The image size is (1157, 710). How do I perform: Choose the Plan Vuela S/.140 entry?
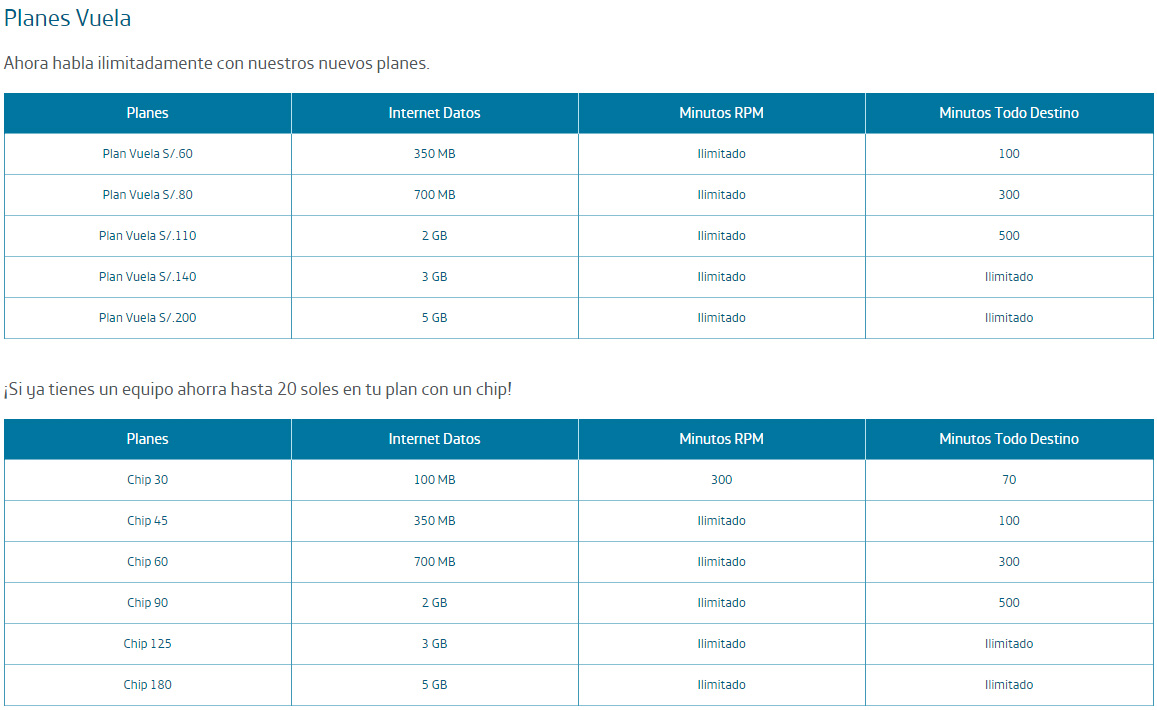148,277
